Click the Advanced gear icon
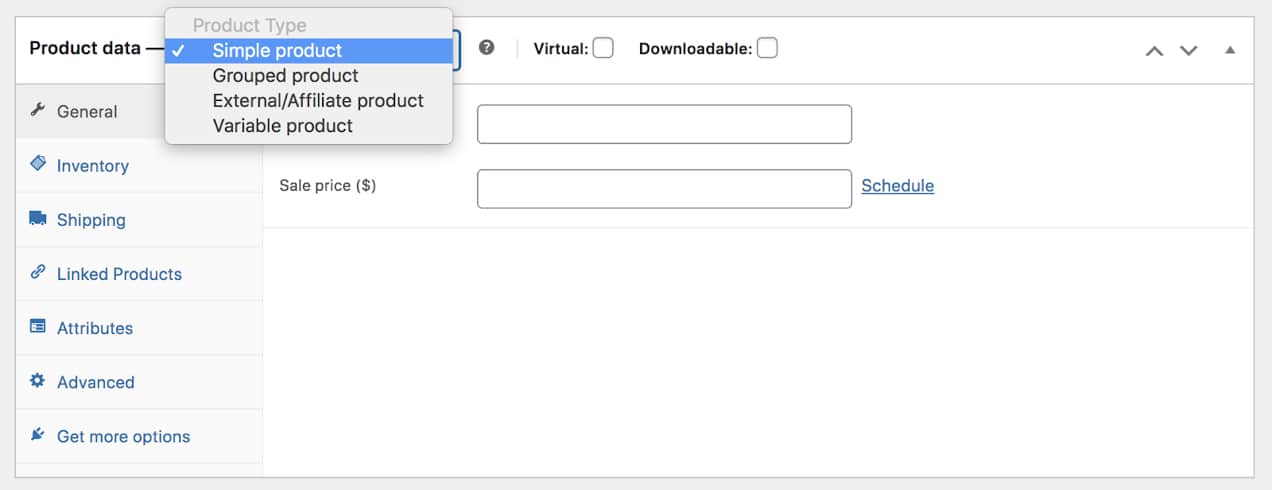 (x=38, y=380)
